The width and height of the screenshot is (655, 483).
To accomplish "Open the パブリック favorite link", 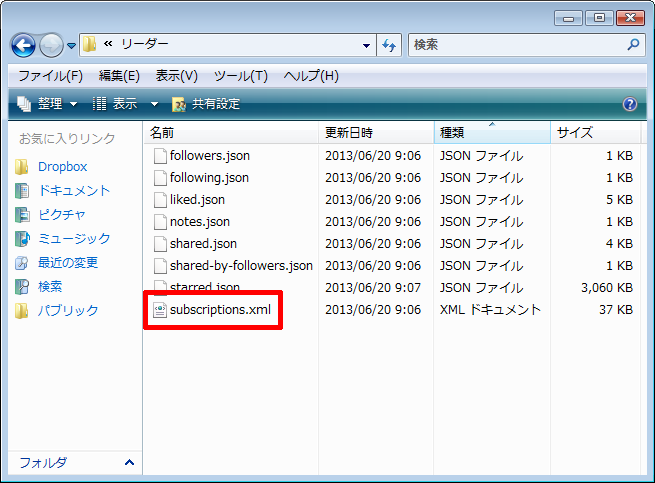I will click(x=68, y=310).
